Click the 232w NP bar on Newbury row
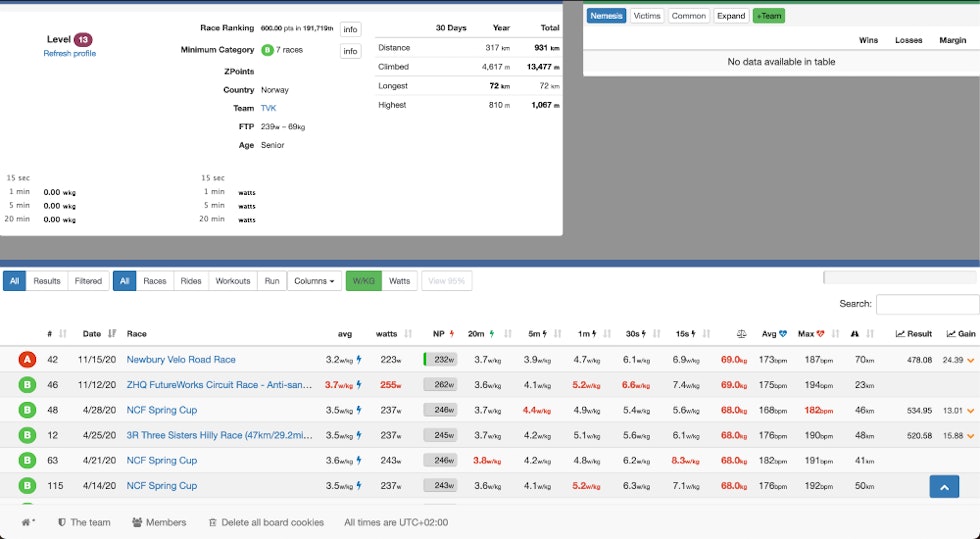This screenshot has height=539, width=980. (x=441, y=360)
